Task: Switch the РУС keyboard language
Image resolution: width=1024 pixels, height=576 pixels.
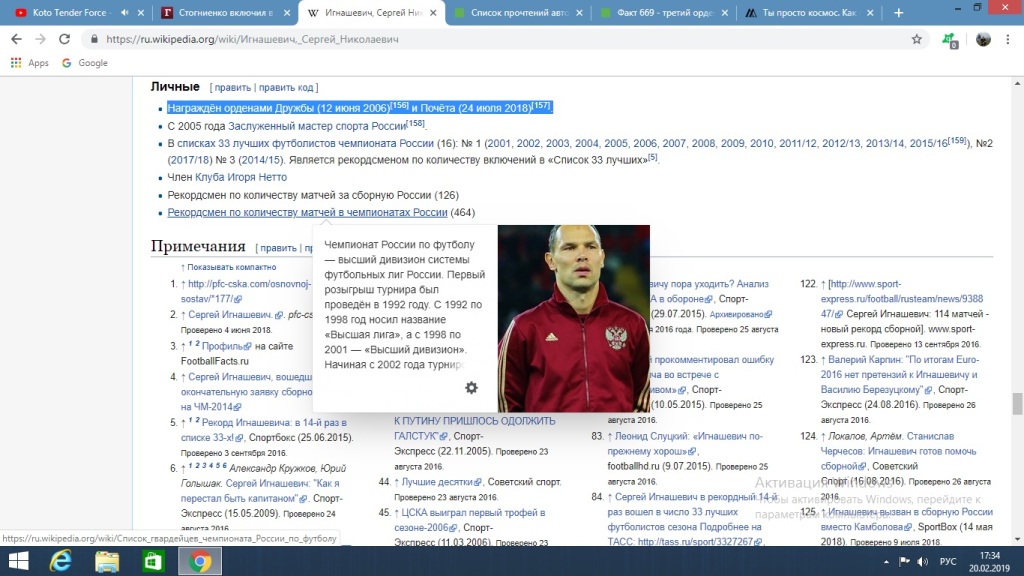Action: click(x=948, y=562)
